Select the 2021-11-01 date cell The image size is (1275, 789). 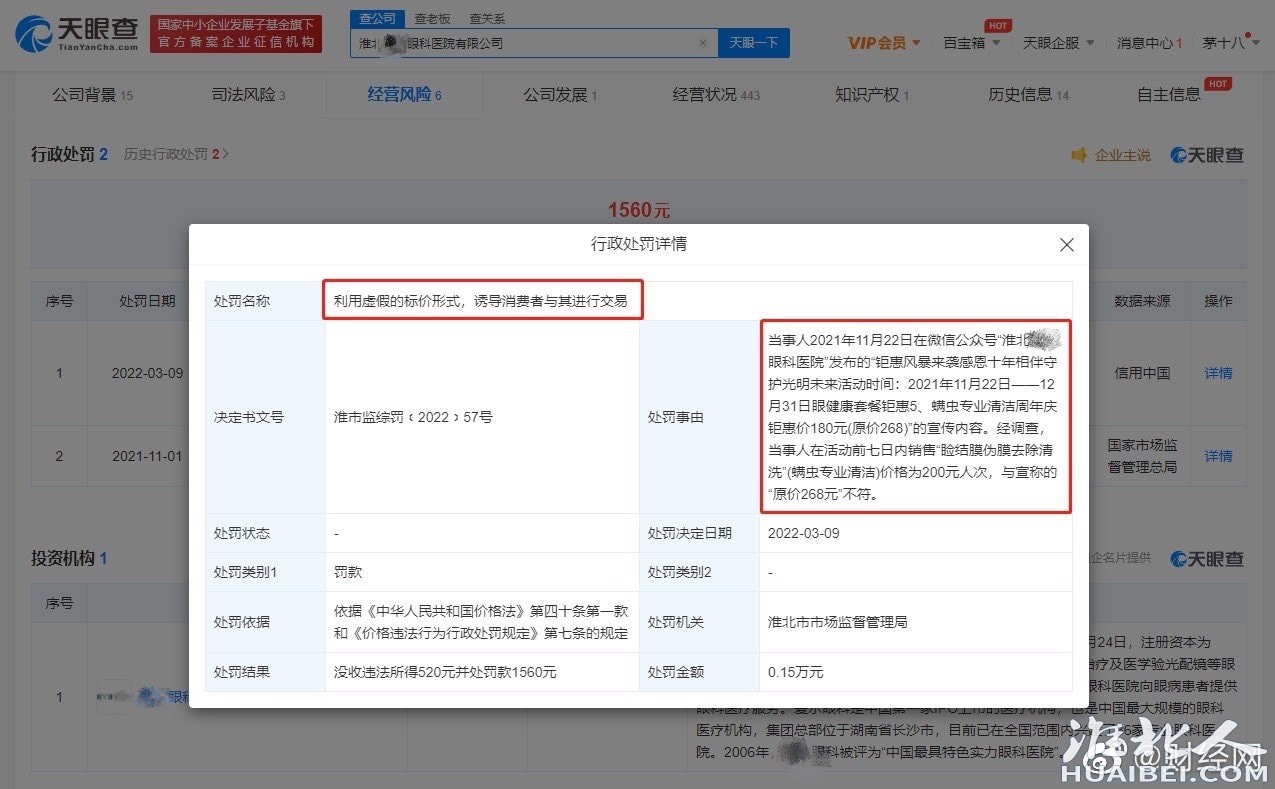click(147, 456)
